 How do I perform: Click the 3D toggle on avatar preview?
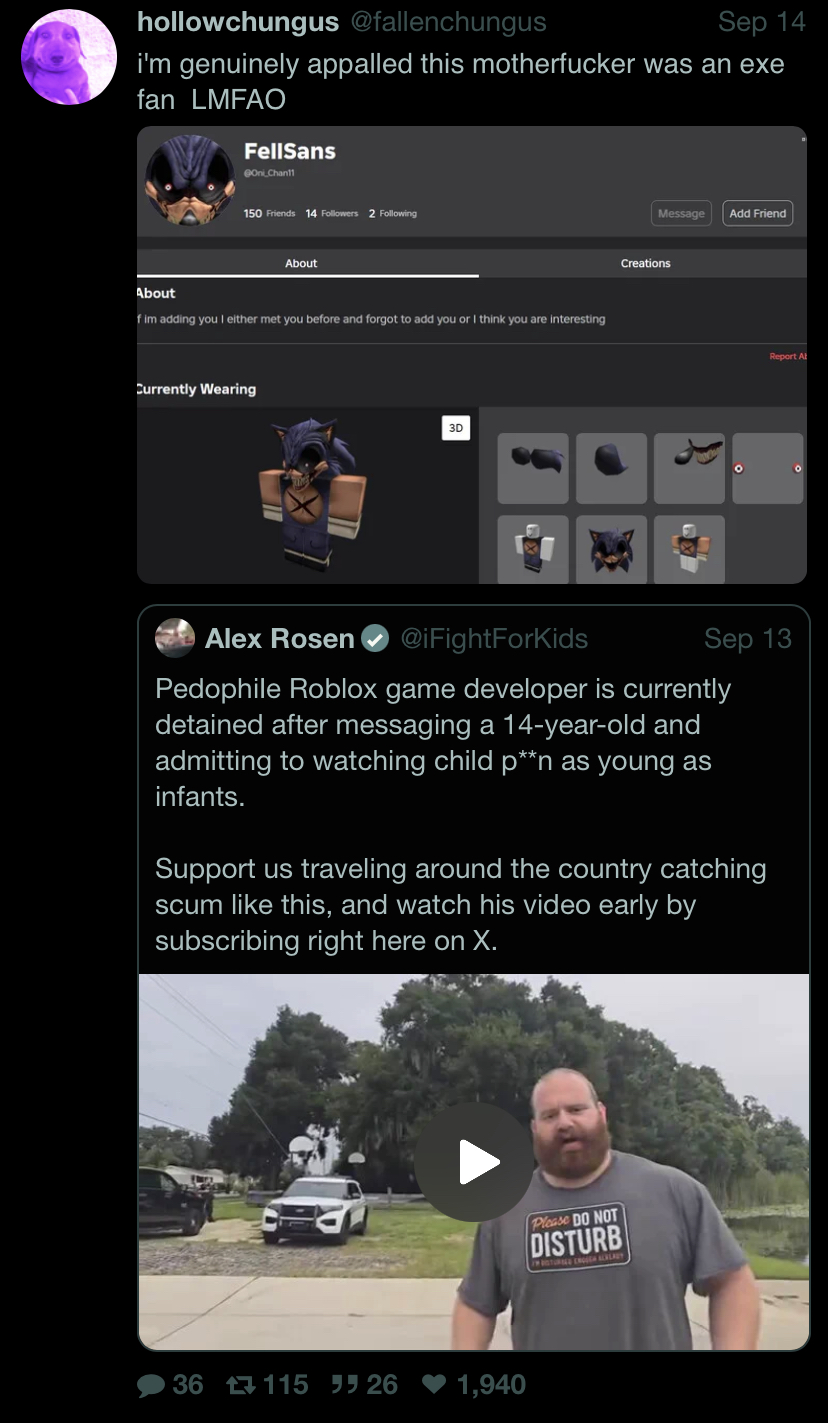(x=456, y=427)
